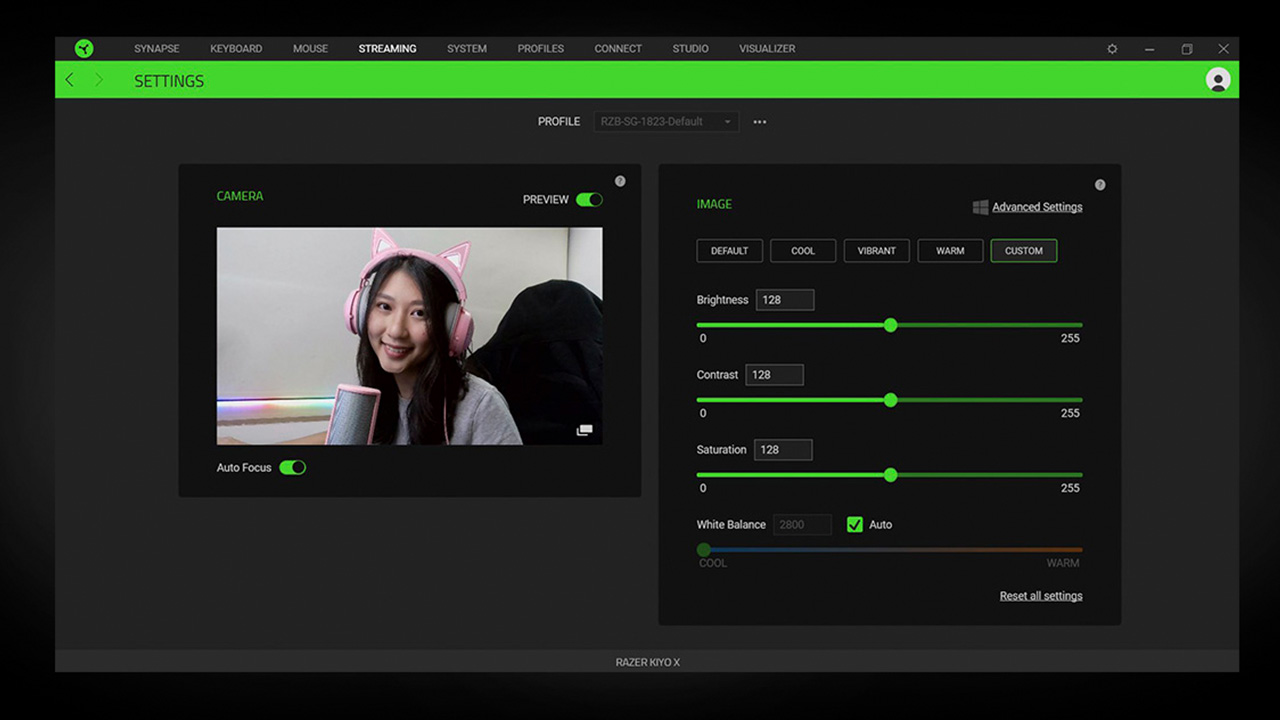Click the help icon on the Camera panel
Viewport: 1280px width, 720px height.
click(620, 181)
